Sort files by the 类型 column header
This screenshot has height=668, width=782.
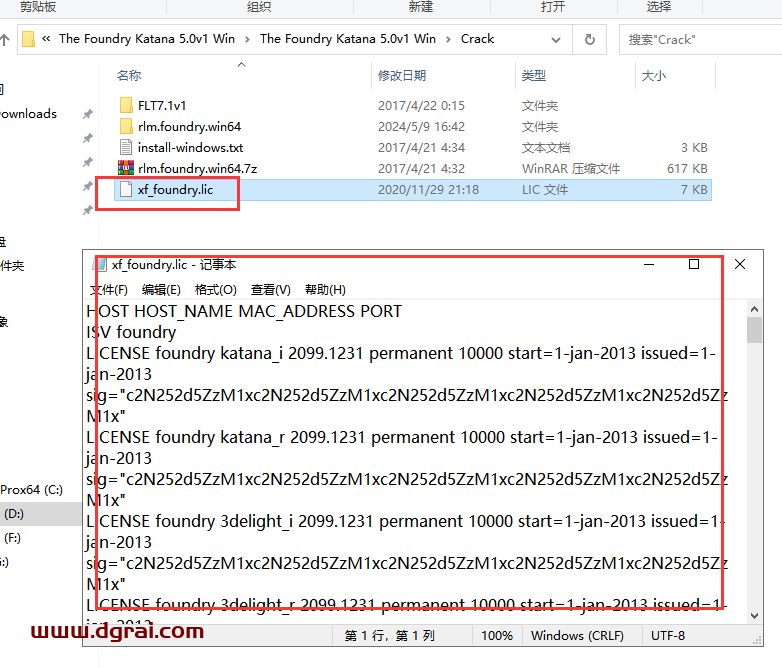534,76
